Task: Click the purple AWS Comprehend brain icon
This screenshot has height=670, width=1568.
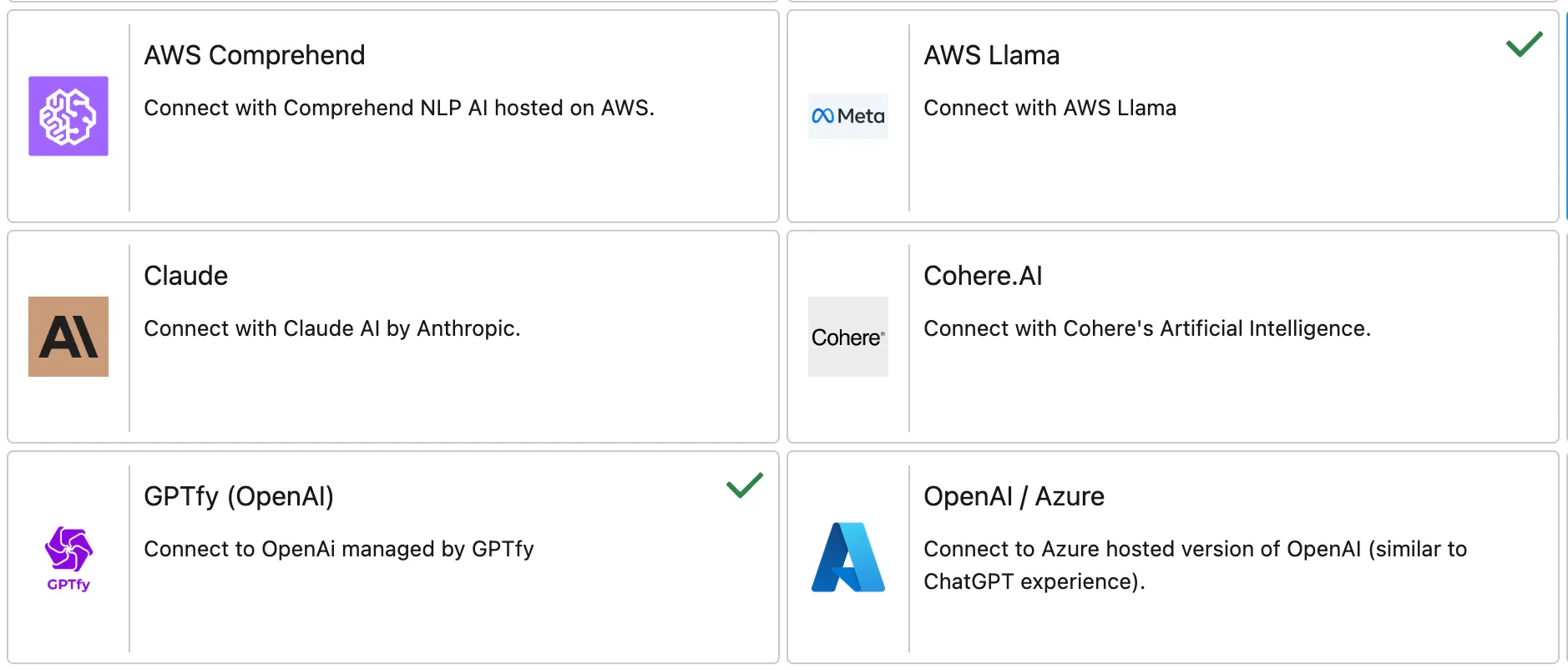Action: (x=68, y=116)
